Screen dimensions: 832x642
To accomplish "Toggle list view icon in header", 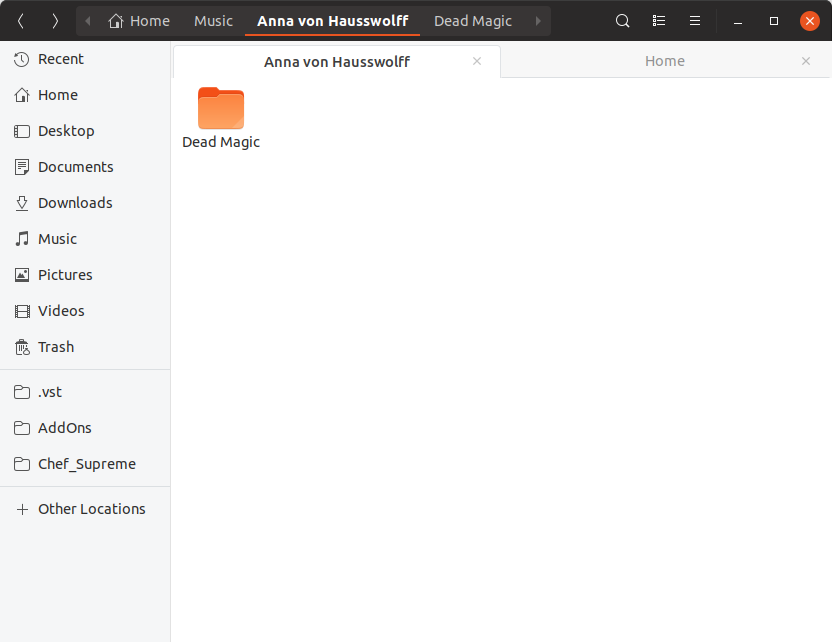I will point(658,21).
